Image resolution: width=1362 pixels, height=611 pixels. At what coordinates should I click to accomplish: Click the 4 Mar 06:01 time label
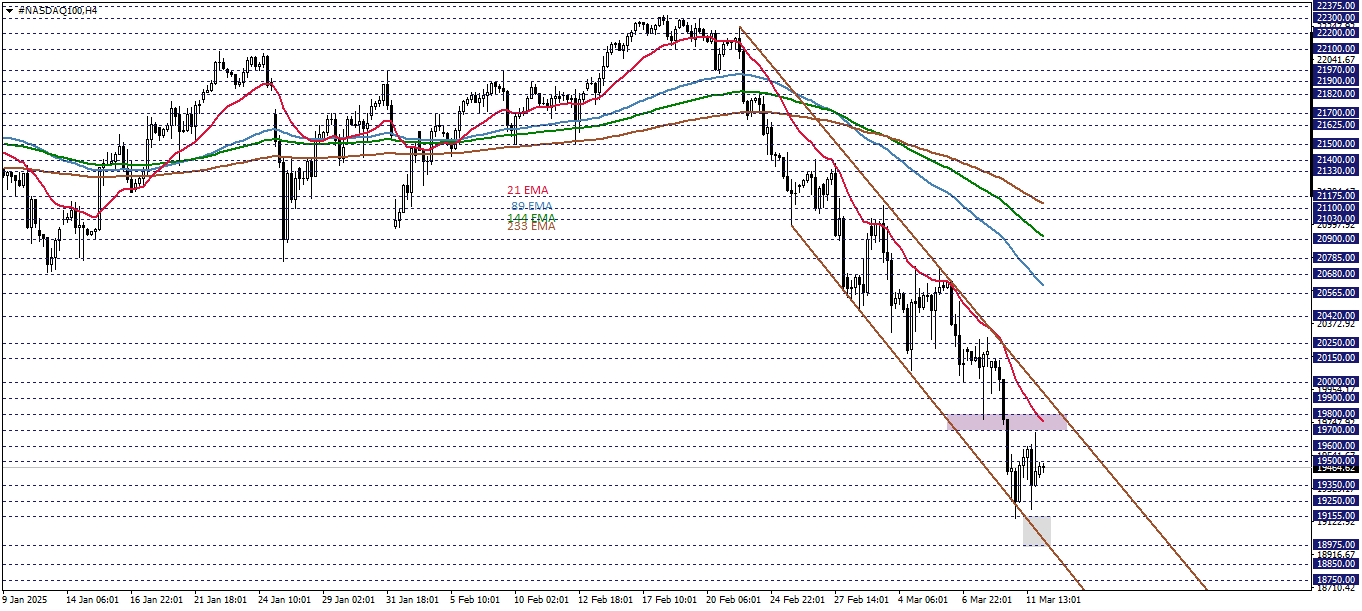point(923,600)
